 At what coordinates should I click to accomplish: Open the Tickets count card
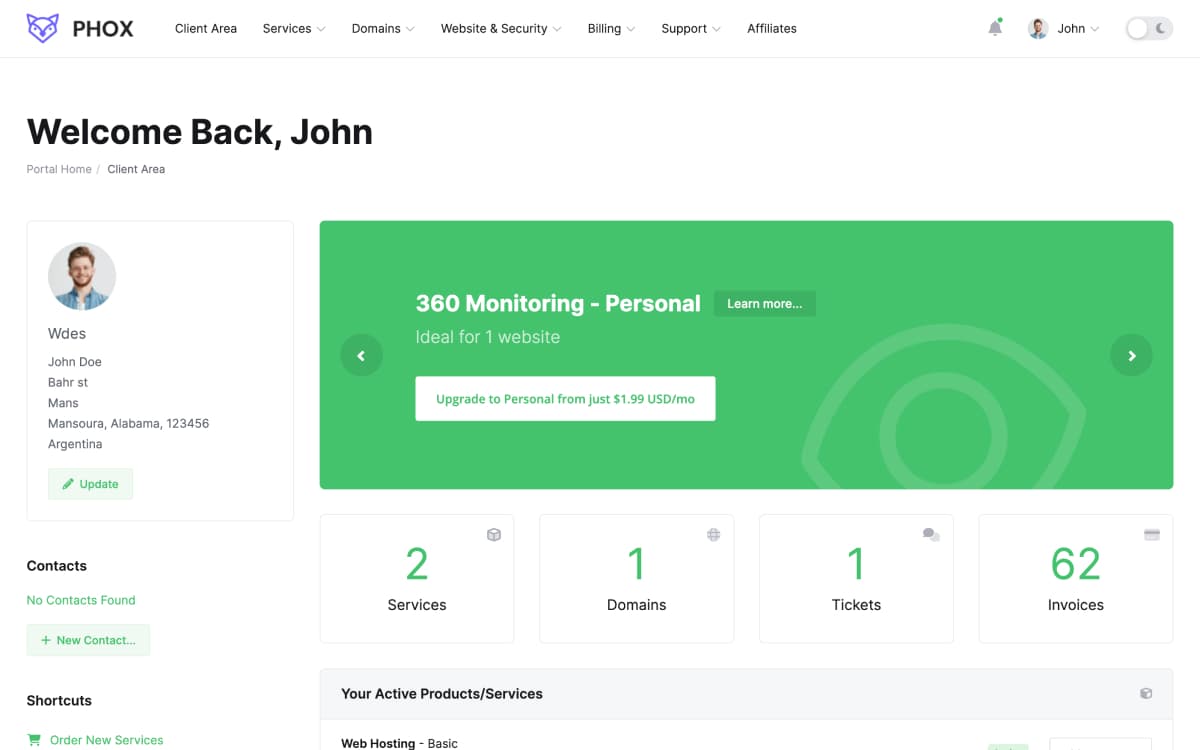pyautogui.click(x=857, y=579)
